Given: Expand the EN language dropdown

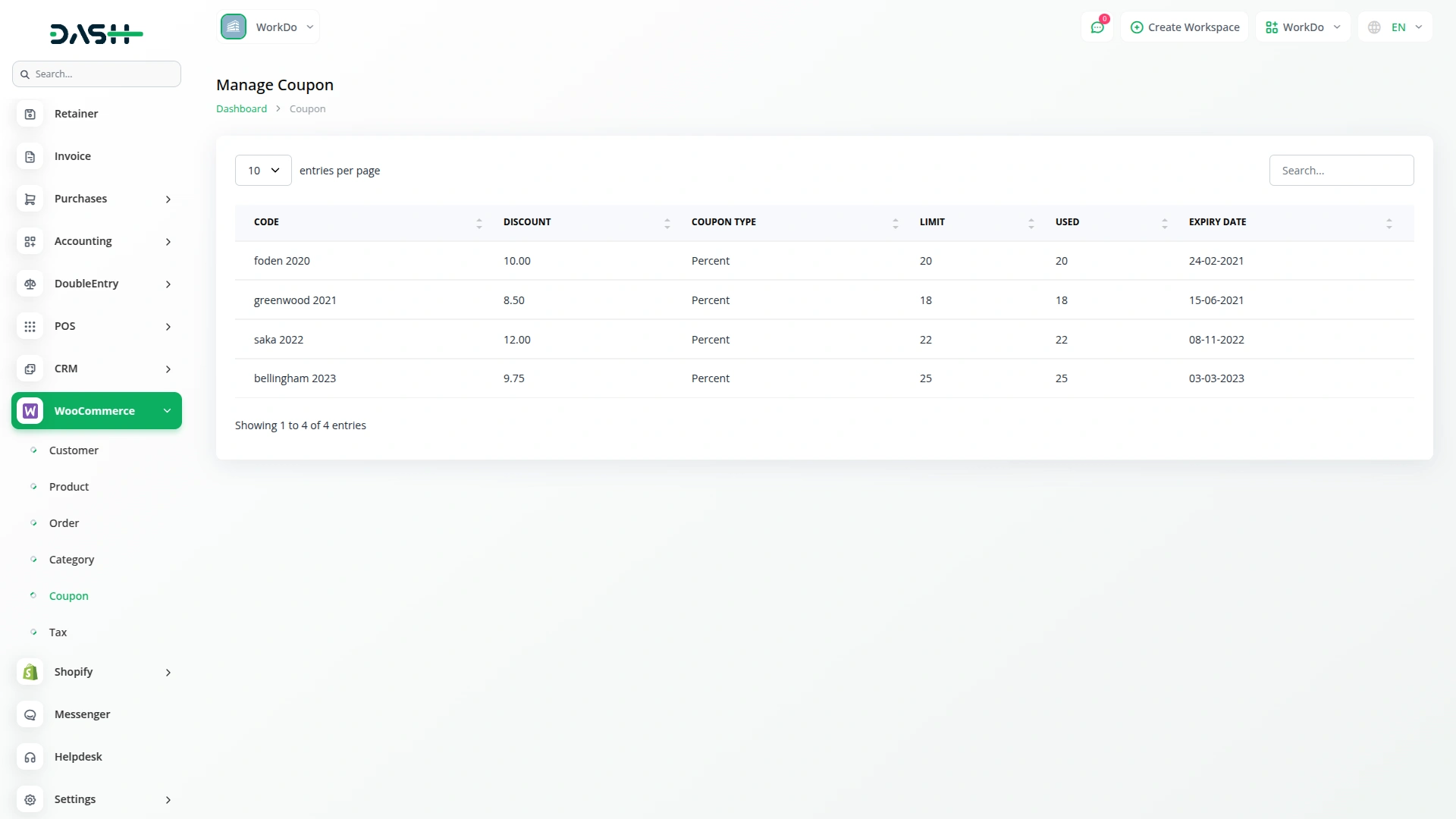Looking at the screenshot, I should (1395, 27).
